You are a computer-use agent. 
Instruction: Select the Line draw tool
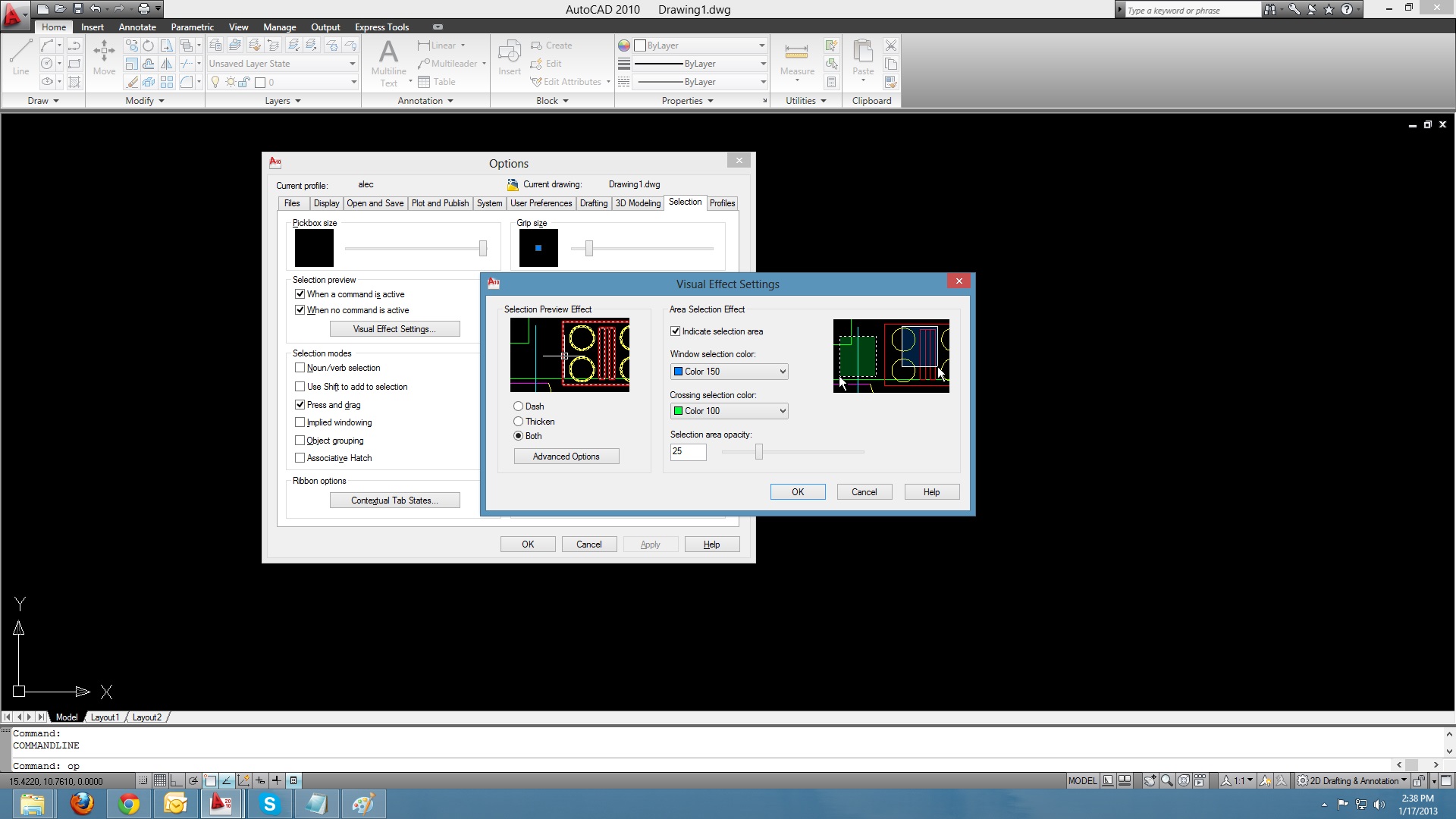click(x=20, y=57)
